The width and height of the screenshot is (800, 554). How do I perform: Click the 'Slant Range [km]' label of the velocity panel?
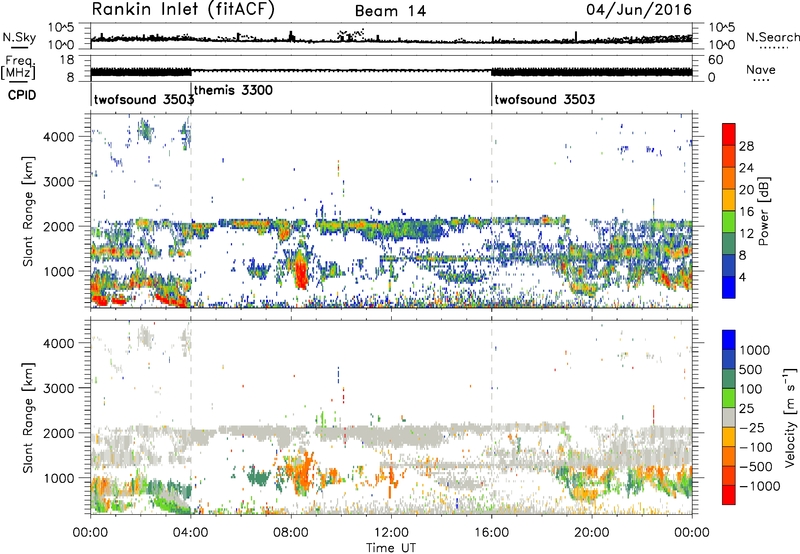tap(28, 417)
